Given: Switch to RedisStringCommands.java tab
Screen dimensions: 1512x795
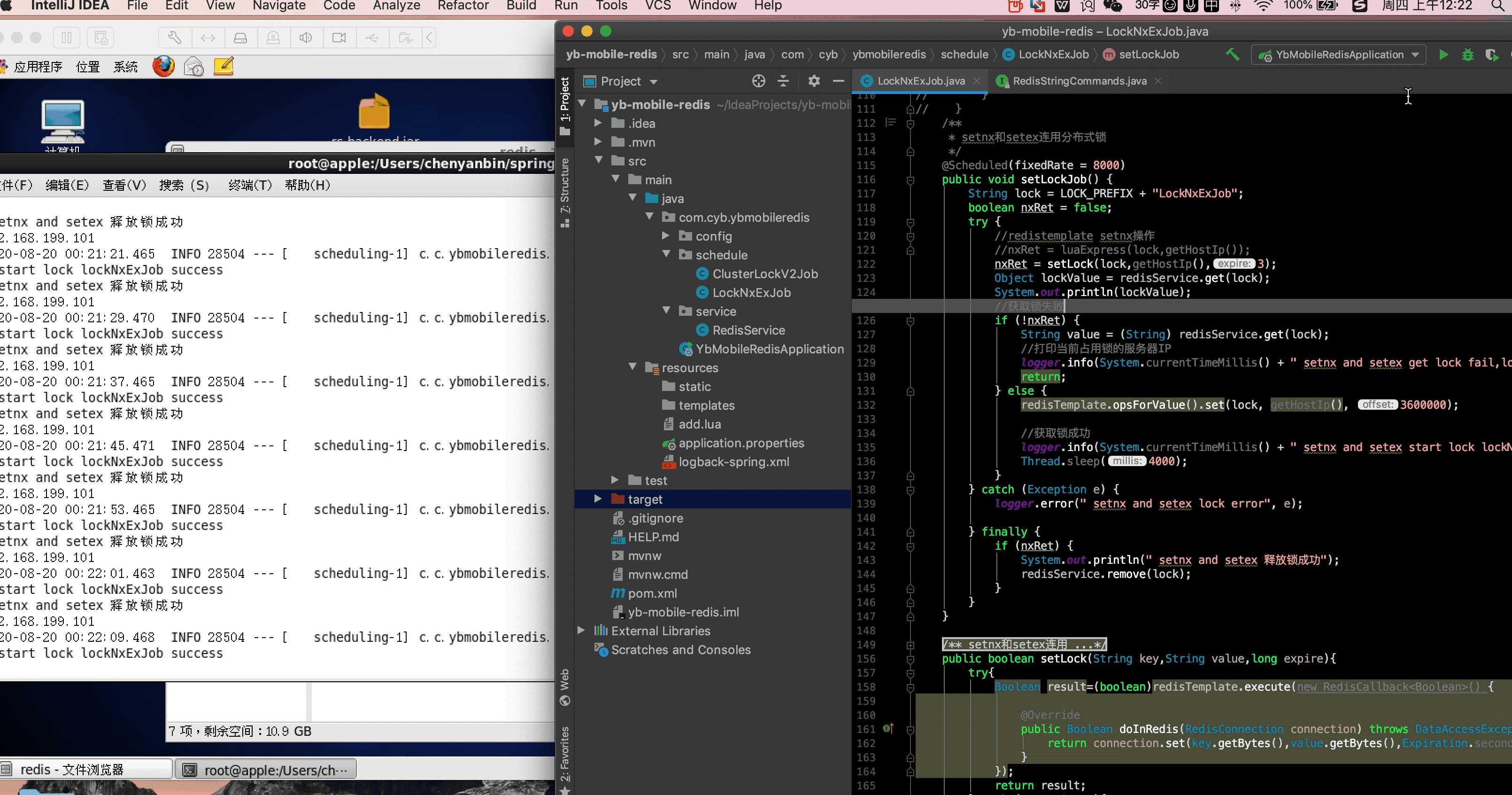Looking at the screenshot, I should pos(1079,81).
